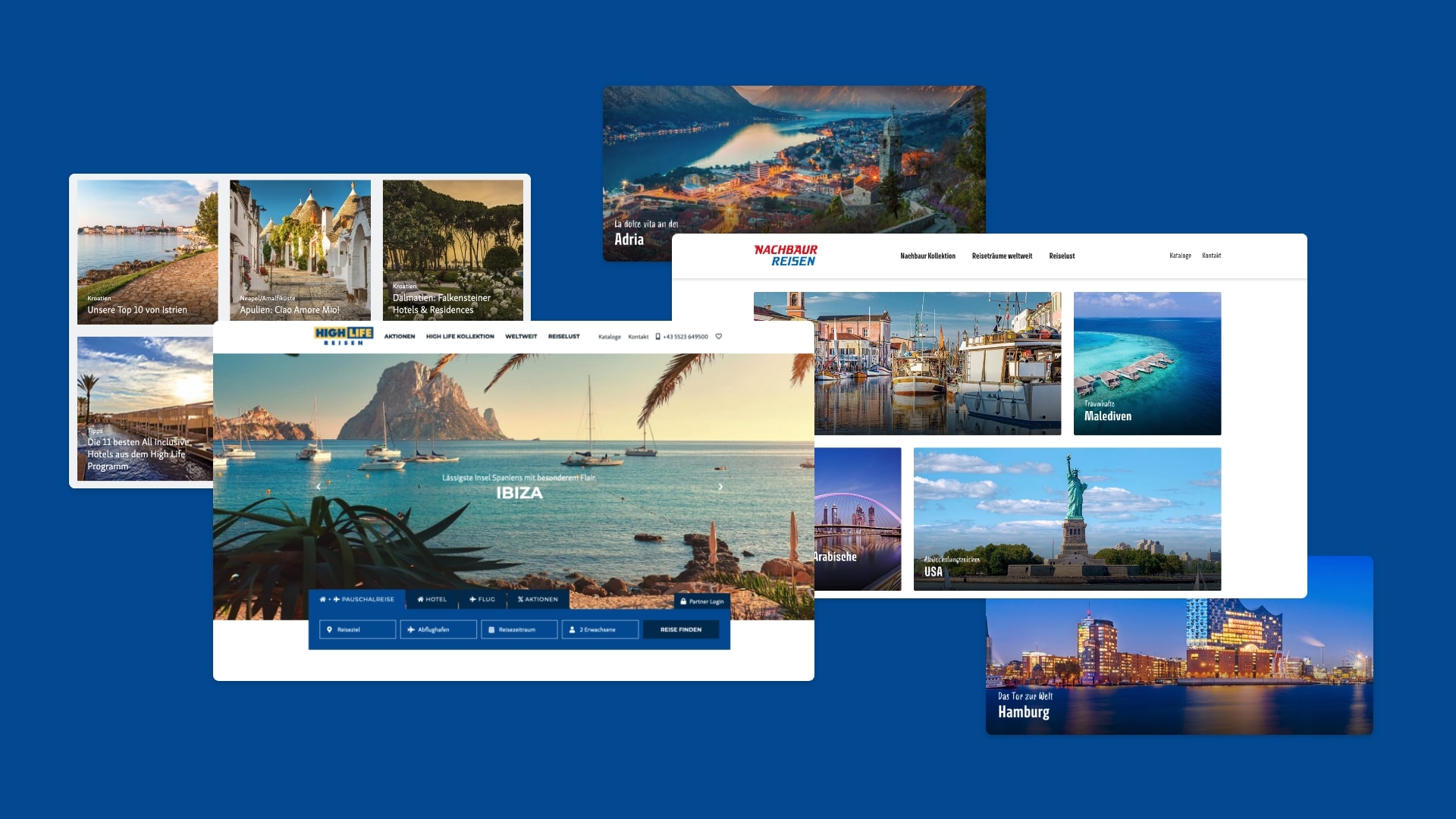The width and height of the screenshot is (1456, 819).
Task: Open Unsere Top 10 von Istrien card
Action: click(x=147, y=252)
